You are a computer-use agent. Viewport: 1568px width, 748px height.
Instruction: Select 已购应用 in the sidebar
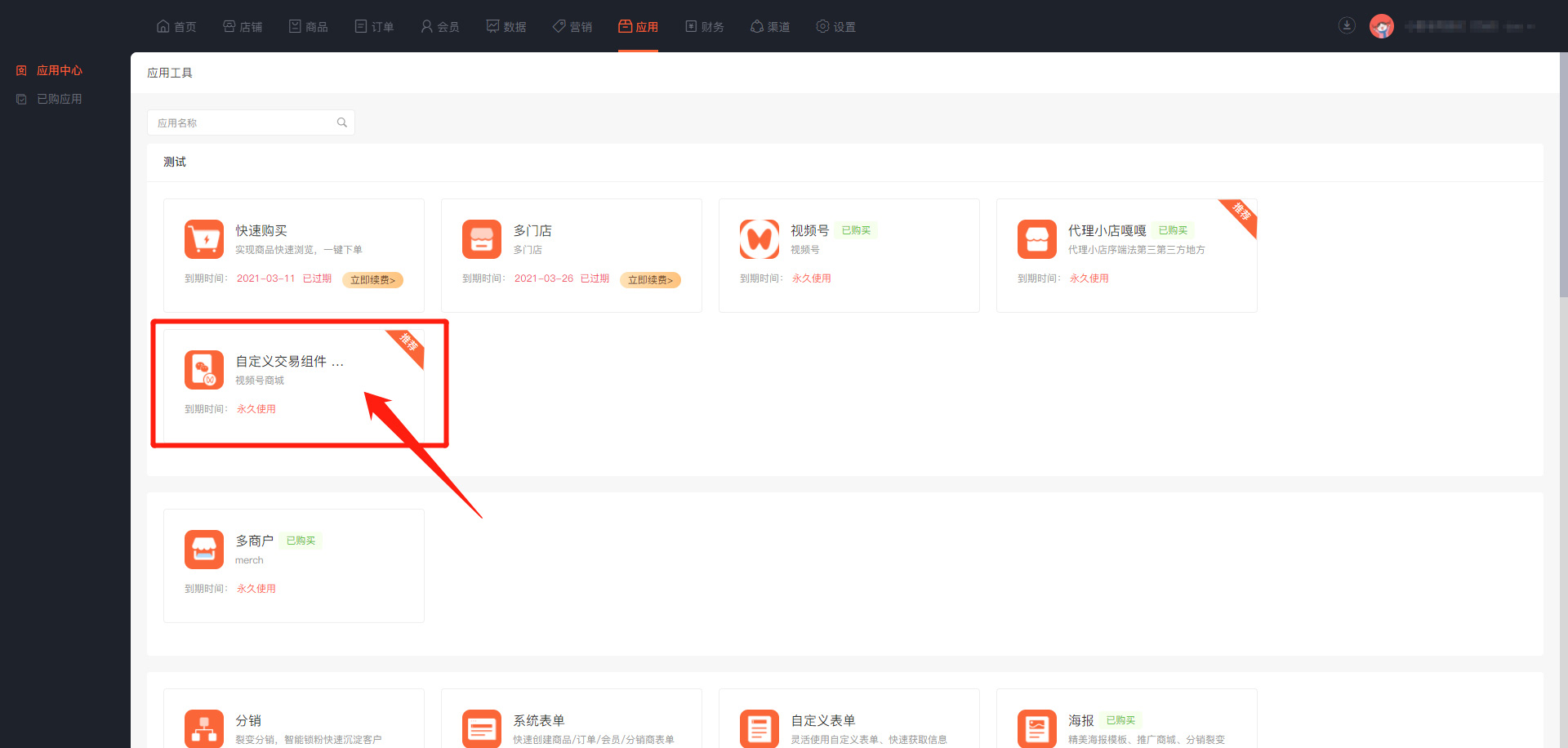coord(59,99)
